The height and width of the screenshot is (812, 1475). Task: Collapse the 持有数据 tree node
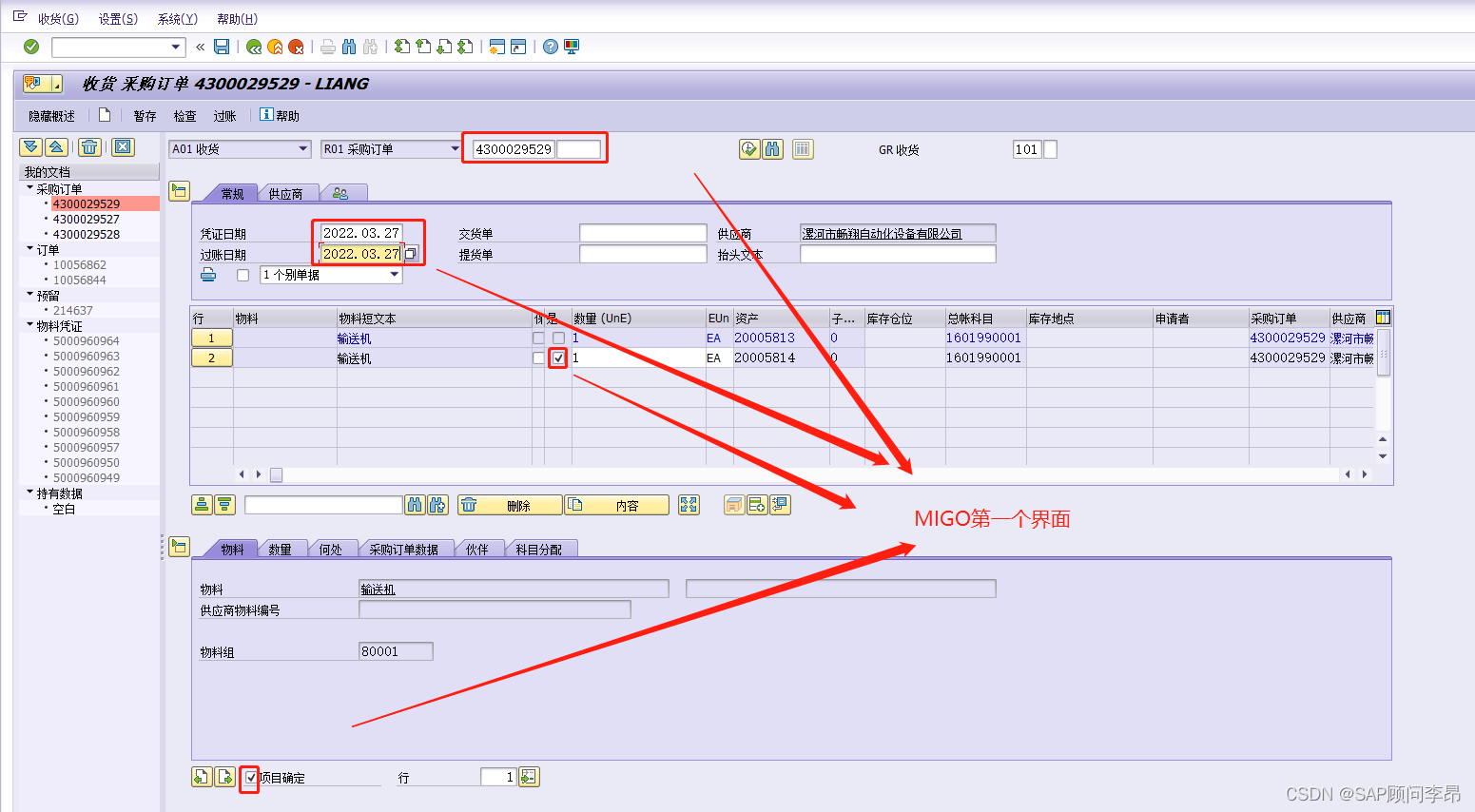[29, 493]
